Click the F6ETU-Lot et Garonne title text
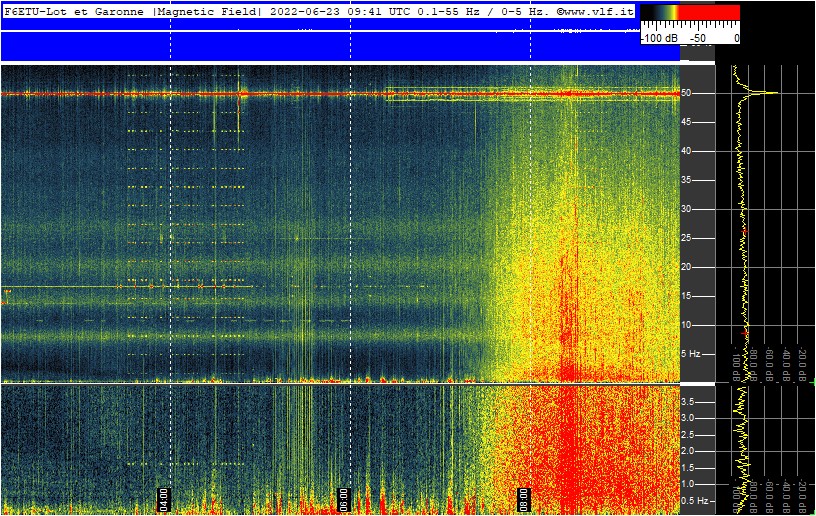 coord(76,10)
